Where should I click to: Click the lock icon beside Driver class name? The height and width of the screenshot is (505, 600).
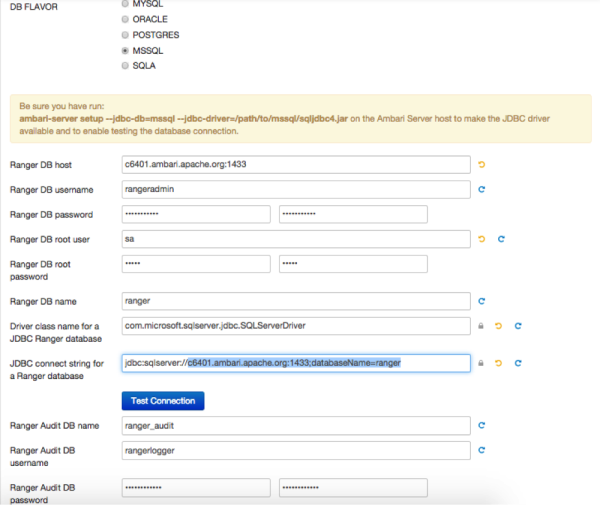coord(481,326)
